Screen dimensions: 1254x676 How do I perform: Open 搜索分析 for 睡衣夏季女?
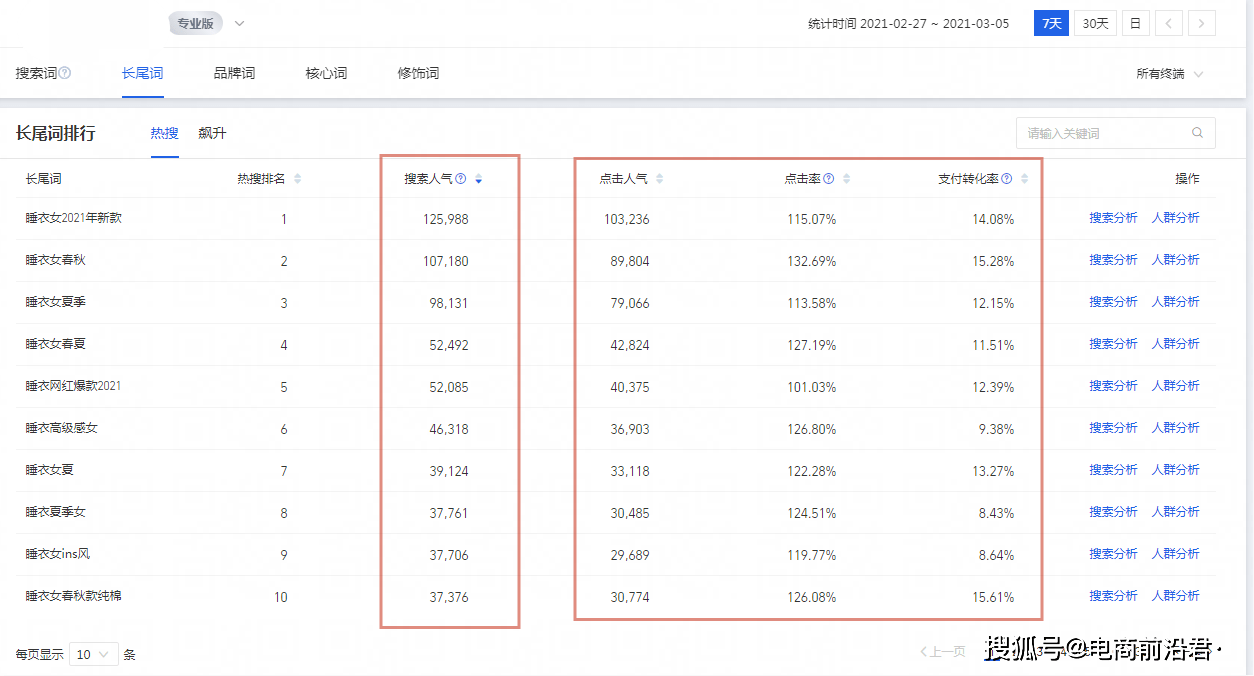point(1113,512)
